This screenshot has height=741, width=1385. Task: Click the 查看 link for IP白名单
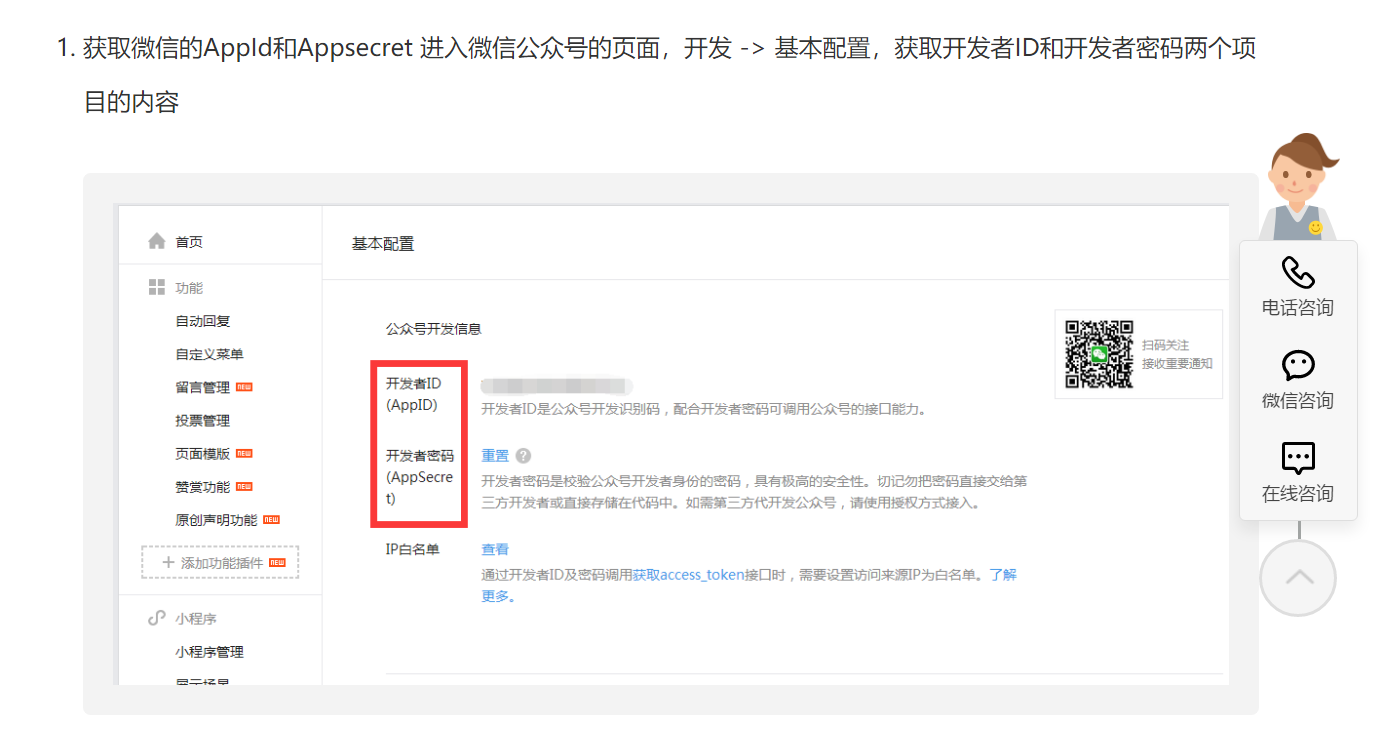pyautogui.click(x=495, y=549)
